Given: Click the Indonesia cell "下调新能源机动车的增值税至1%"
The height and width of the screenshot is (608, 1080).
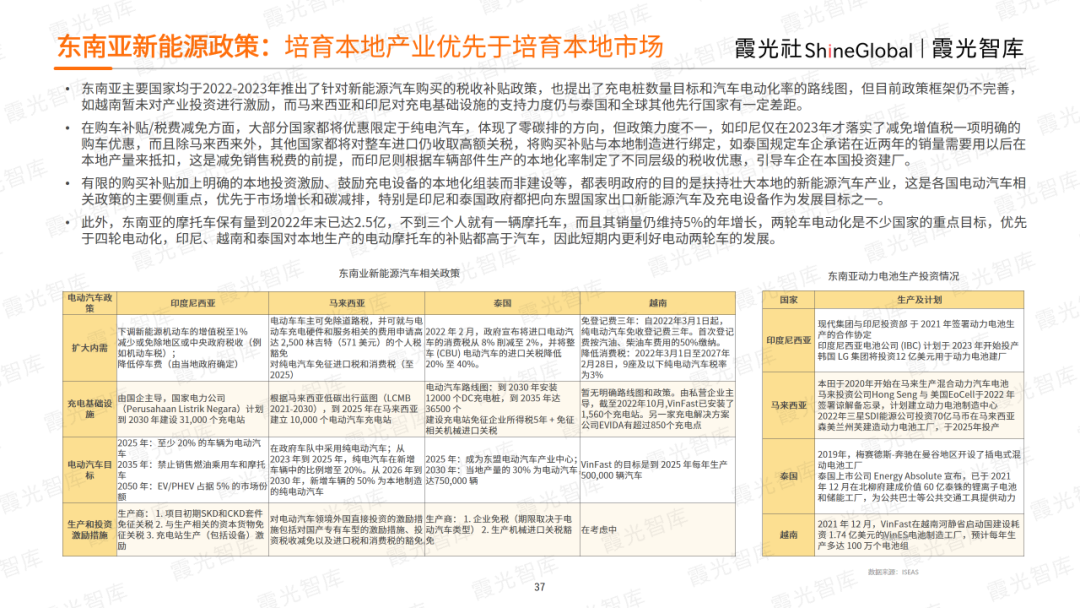Looking at the screenshot, I should (x=192, y=348).
